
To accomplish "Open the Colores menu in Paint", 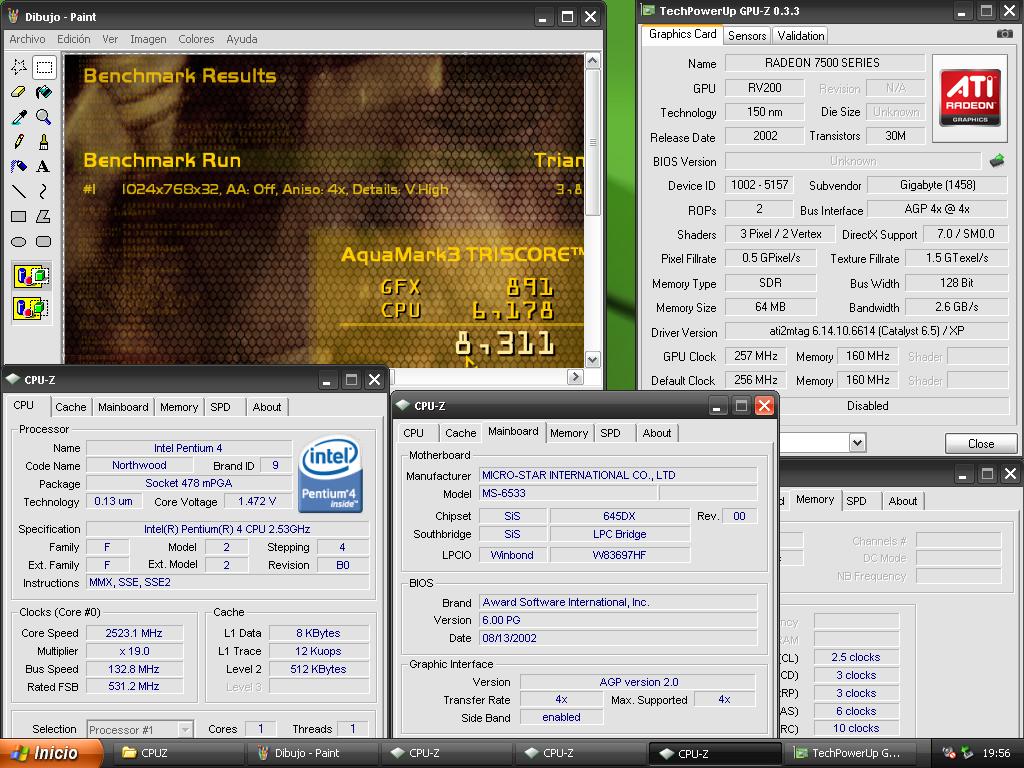I will (x=196, y=39).
